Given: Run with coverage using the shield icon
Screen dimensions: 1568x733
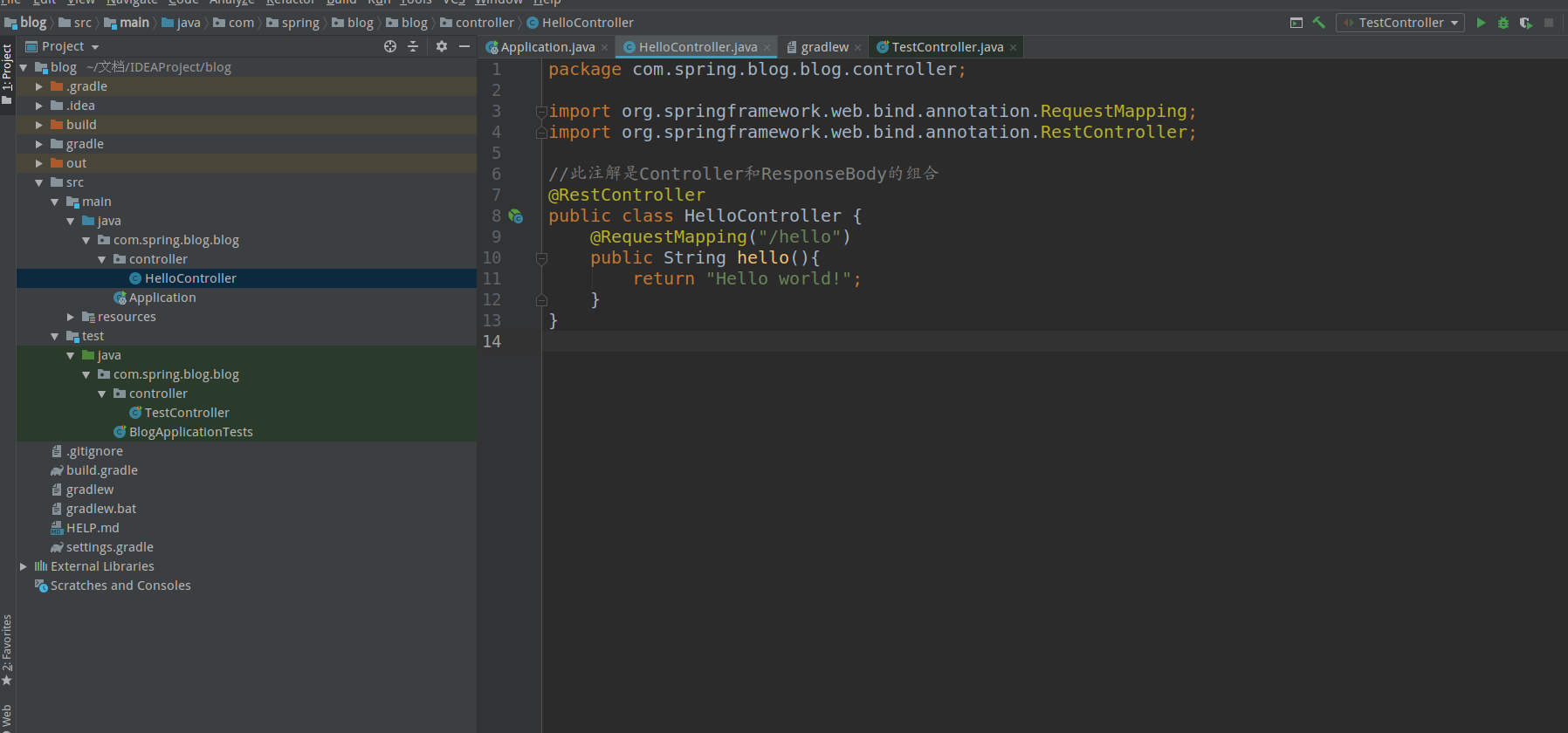Looking at the screenshot, I should click(x=1525, y=23).
